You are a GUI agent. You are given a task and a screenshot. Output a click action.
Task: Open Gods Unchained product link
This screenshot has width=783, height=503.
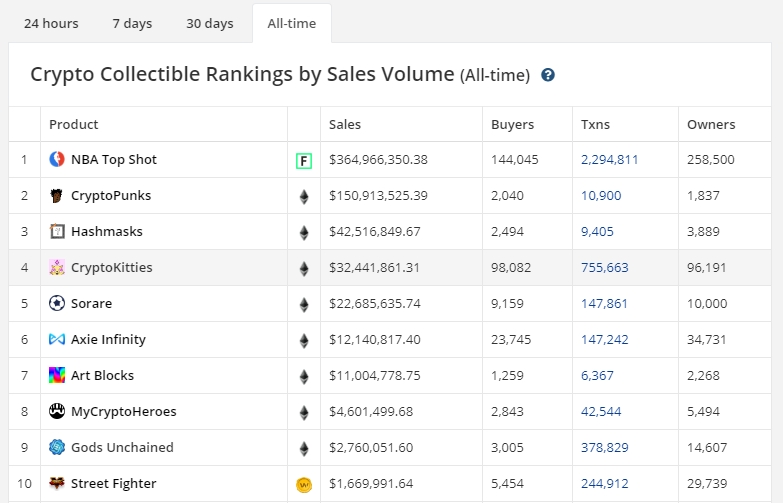pyautogui.click(x=122, y=447)
